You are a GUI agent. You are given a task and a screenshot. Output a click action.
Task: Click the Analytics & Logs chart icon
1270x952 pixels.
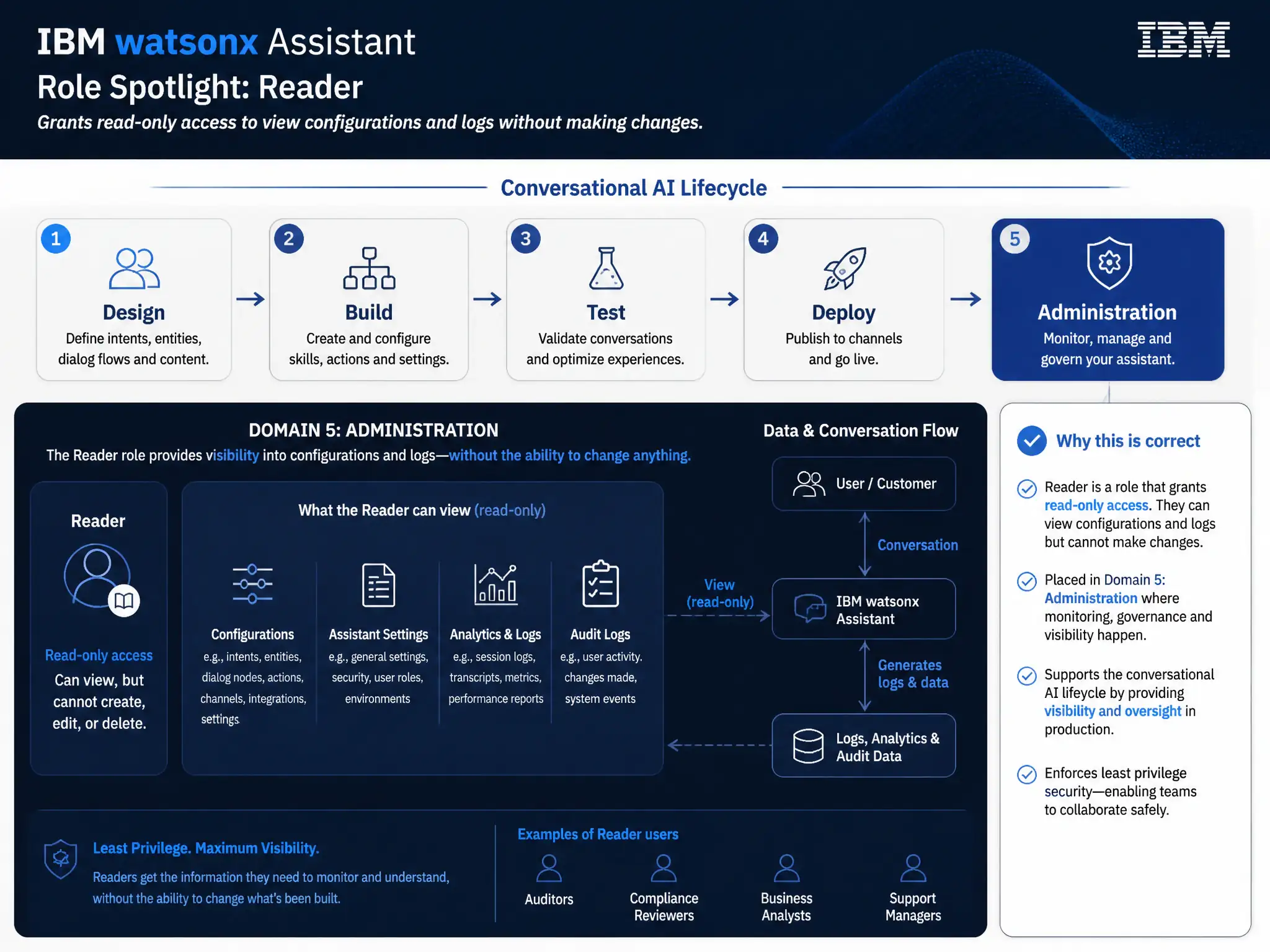point(495,584)
